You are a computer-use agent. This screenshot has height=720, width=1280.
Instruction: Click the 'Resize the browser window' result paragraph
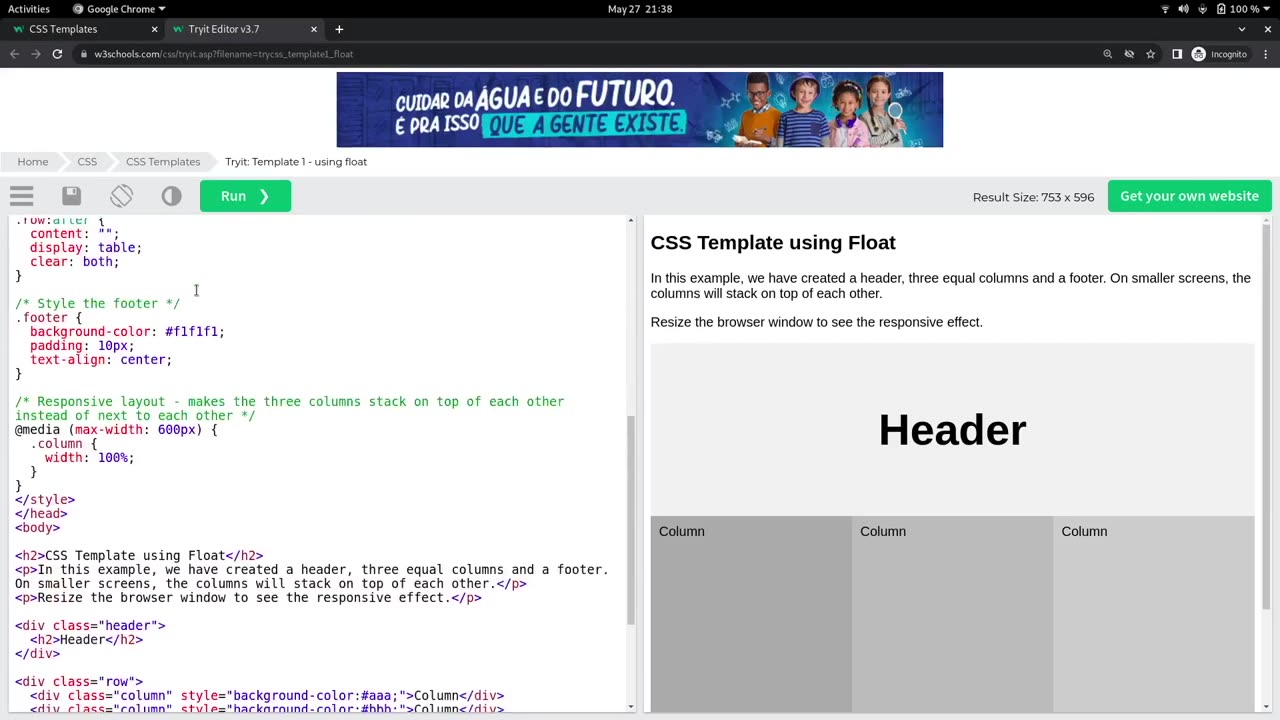point(816,322)
